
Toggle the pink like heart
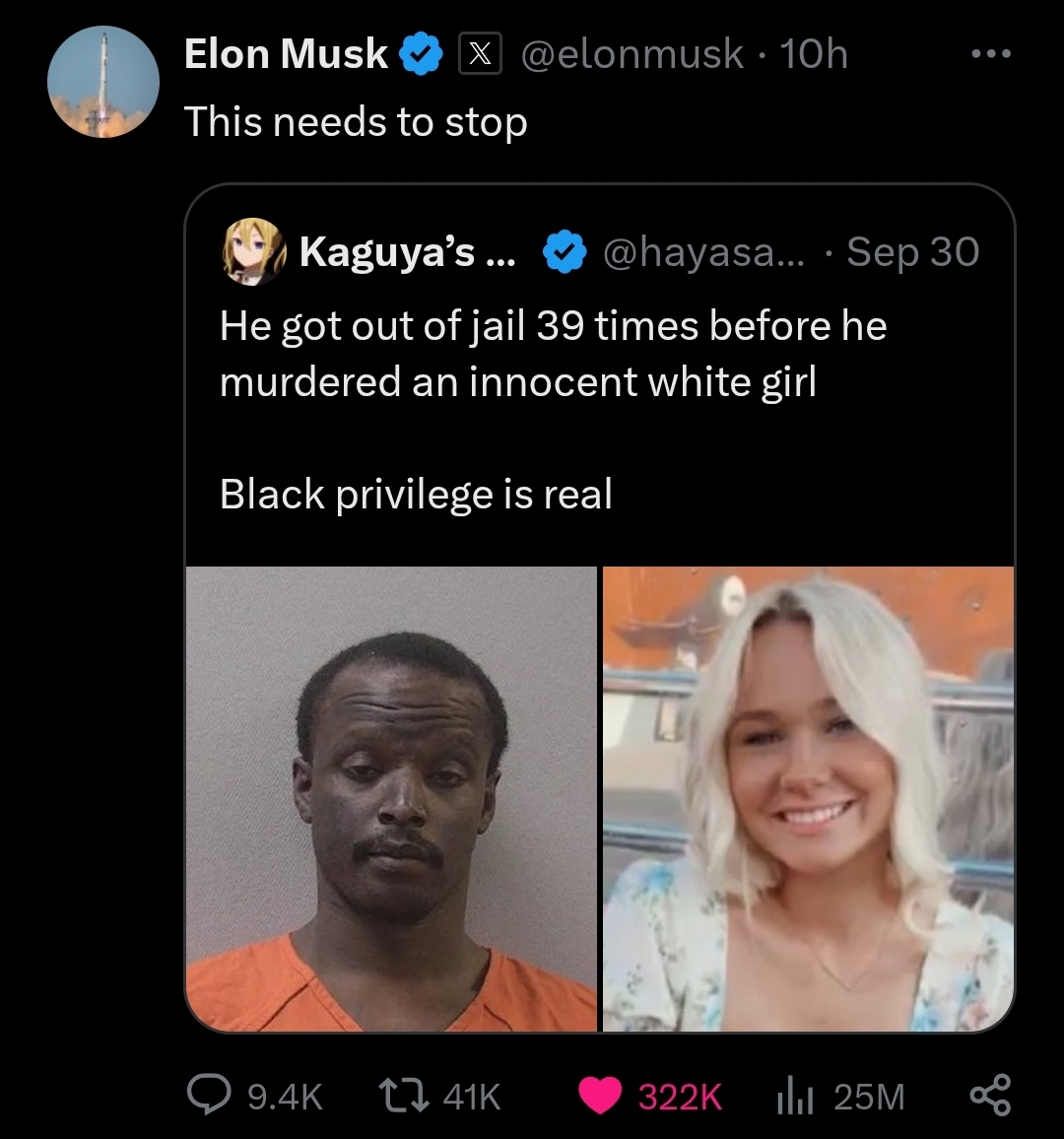coord(600,1096)
